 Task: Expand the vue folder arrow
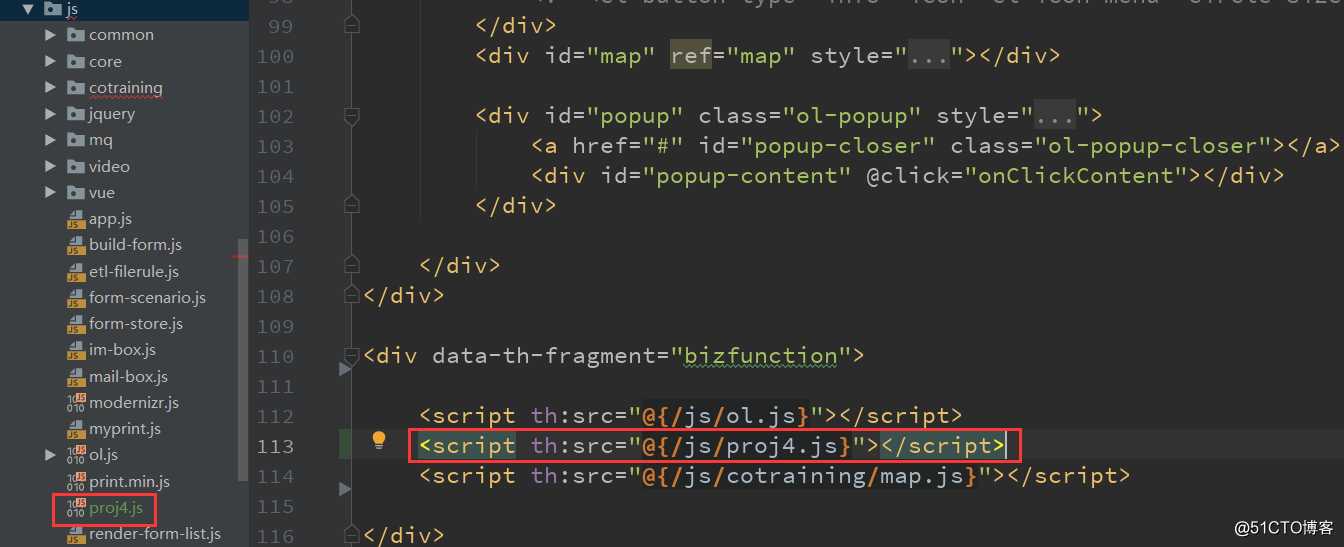pyautogui.click(x=51, y=193)
